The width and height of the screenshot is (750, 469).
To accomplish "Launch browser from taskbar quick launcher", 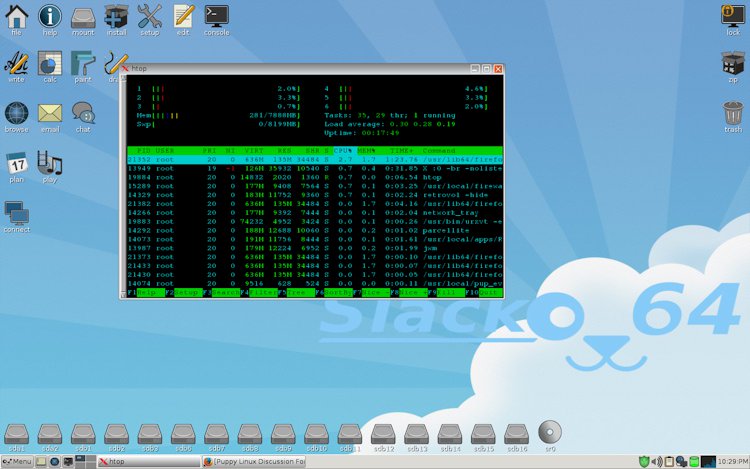I will pos(55,462).
